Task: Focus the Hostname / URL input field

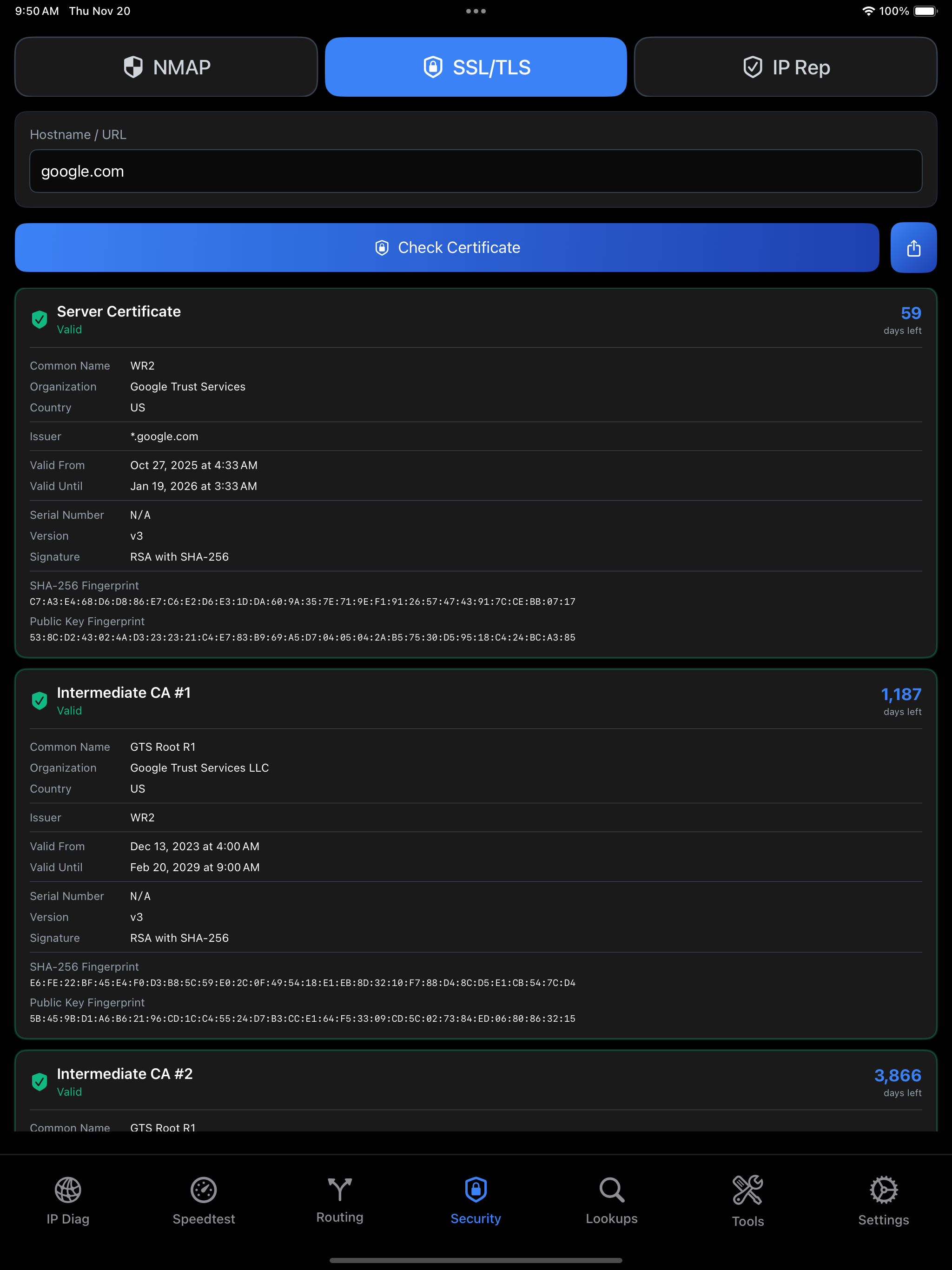Action: pyautogui.click(x=476, y=171)
